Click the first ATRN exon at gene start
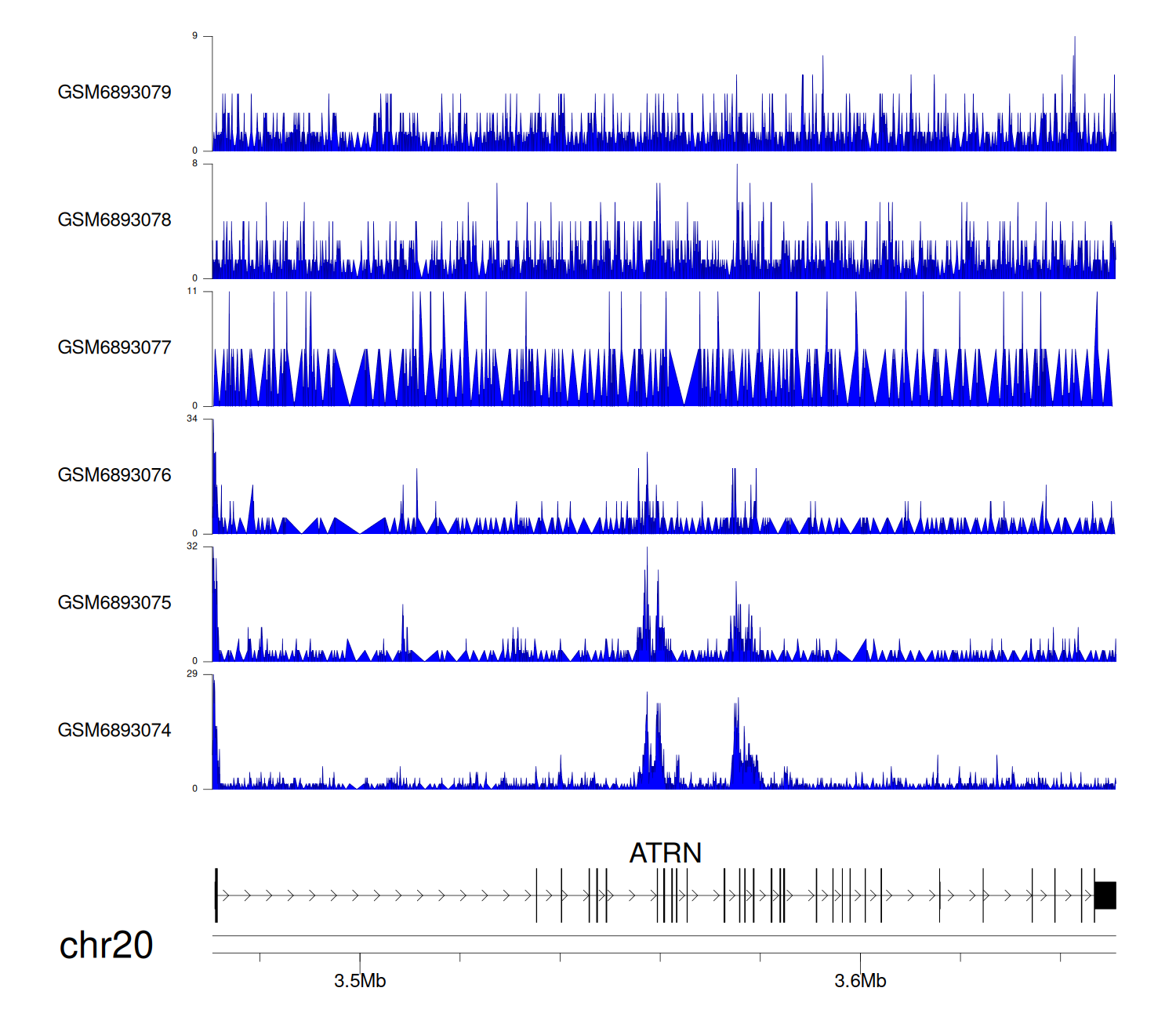This screenshot has width=1176, height=1035. click(216, 895)
